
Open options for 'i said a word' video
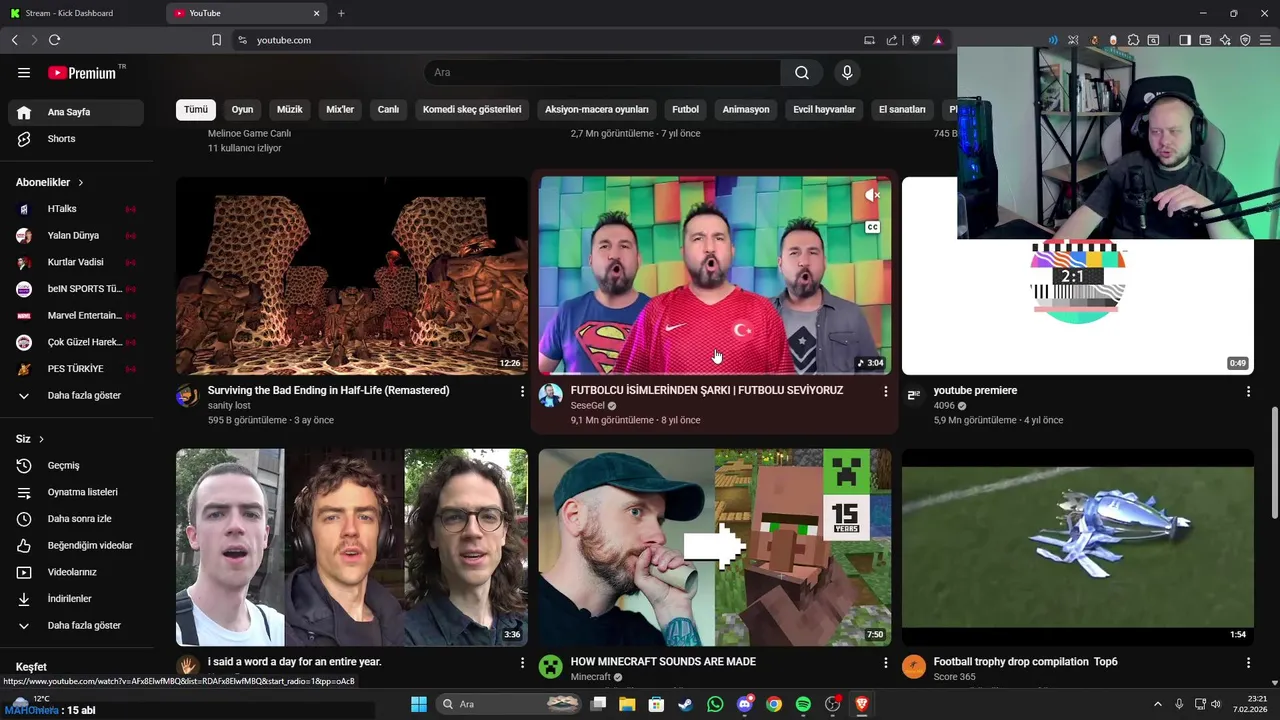(x=522, y=663)
